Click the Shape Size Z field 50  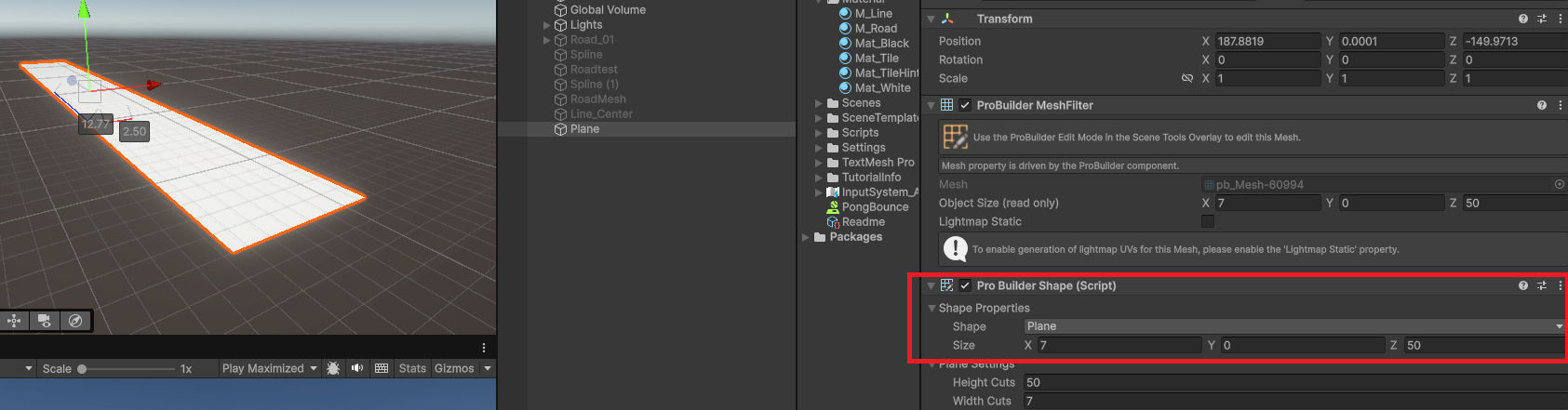(1485, 345)
